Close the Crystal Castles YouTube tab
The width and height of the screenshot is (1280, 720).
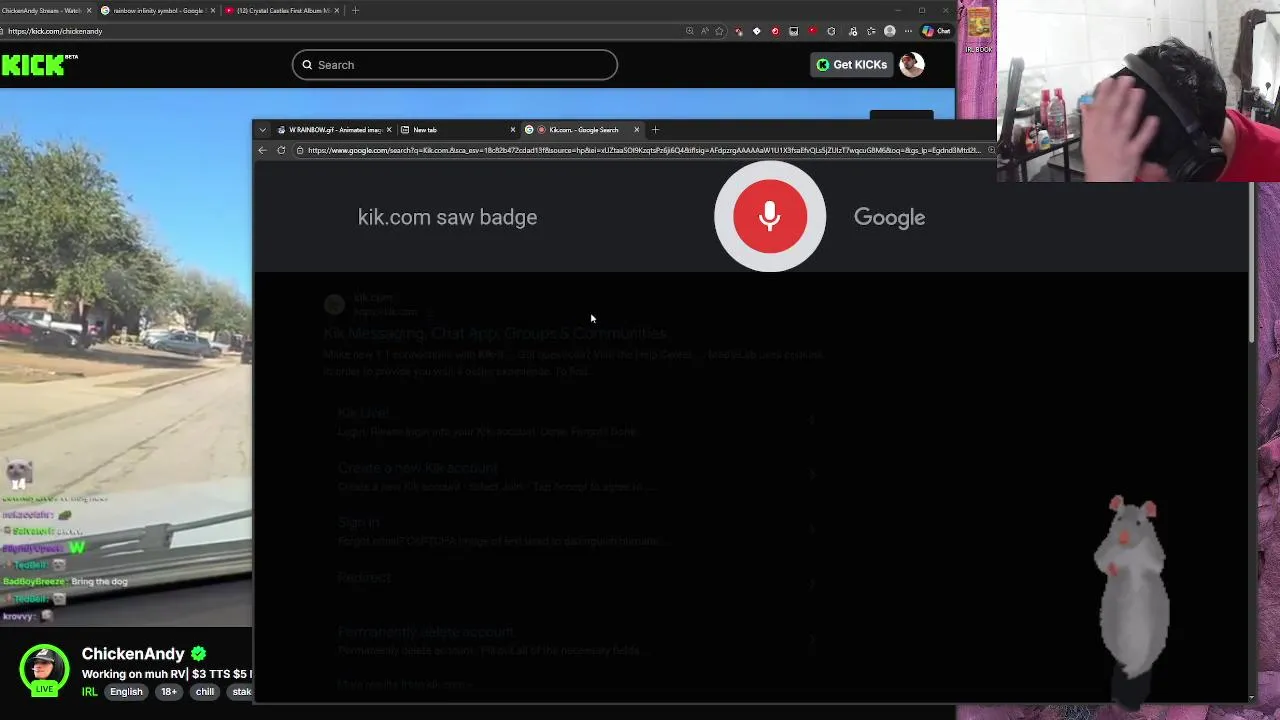pyautogui.click(x=336, y=10)
